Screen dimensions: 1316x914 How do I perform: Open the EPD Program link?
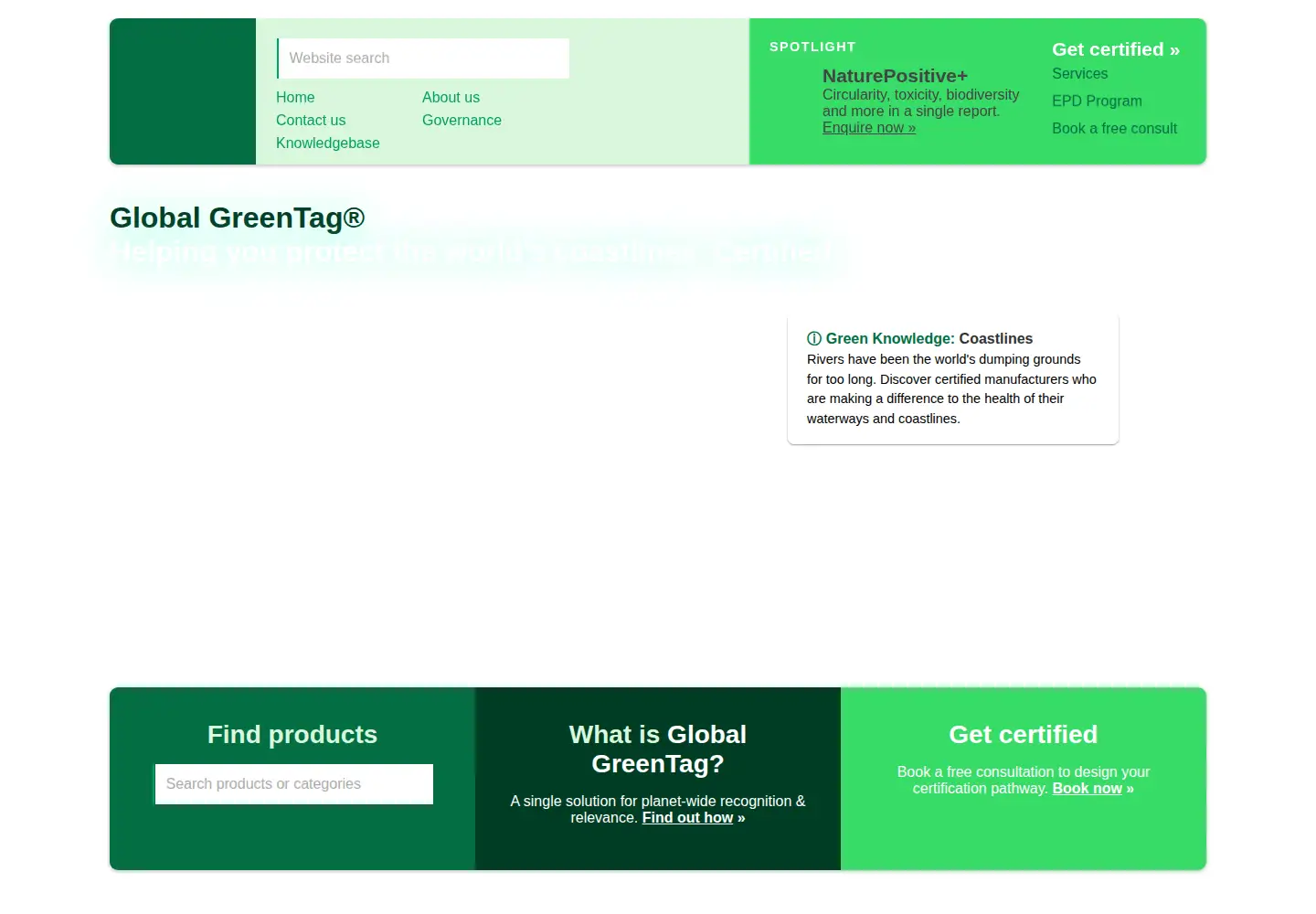pyautogui.click(x=1097, y=101)
